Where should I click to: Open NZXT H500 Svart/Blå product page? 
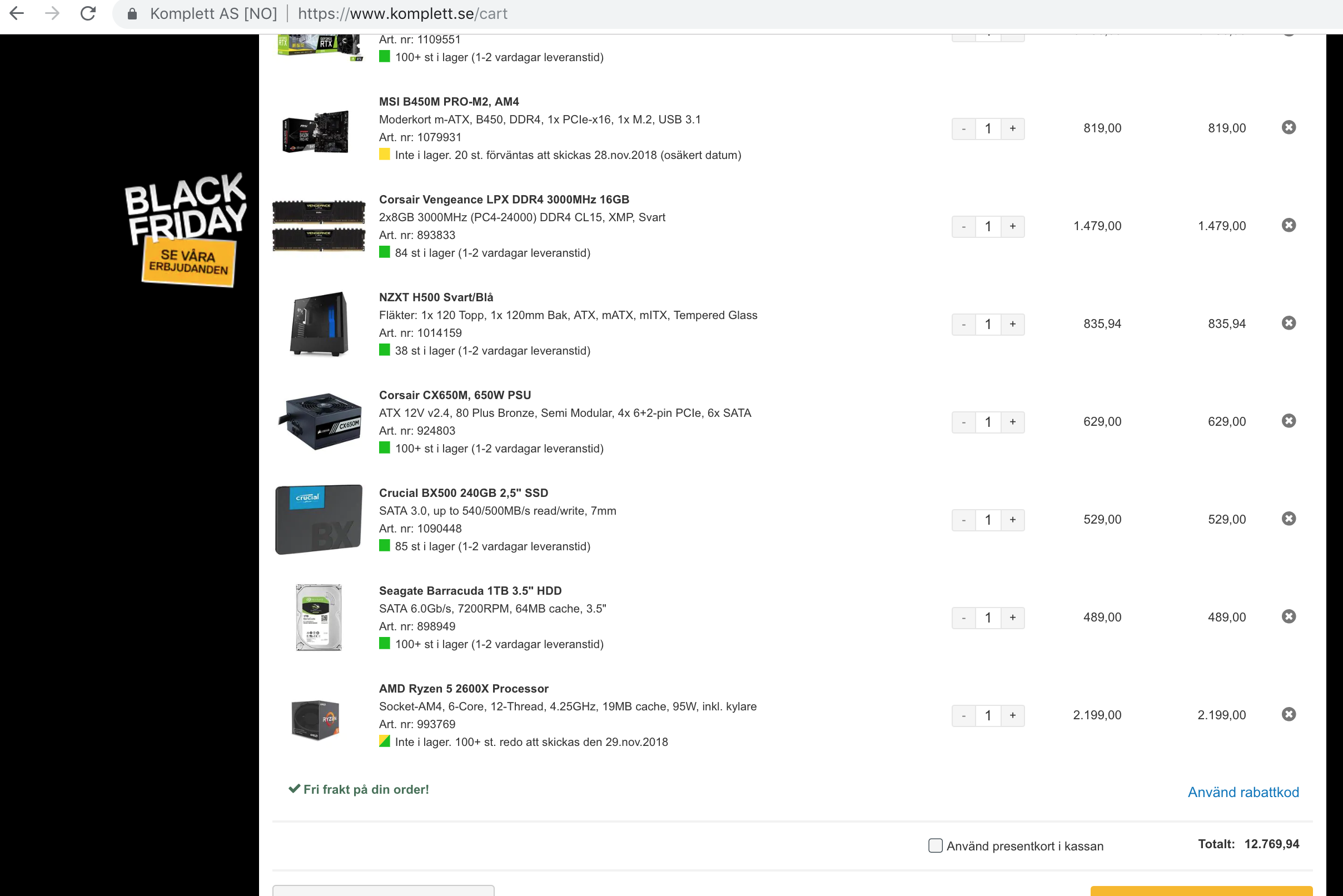[435, 297]
